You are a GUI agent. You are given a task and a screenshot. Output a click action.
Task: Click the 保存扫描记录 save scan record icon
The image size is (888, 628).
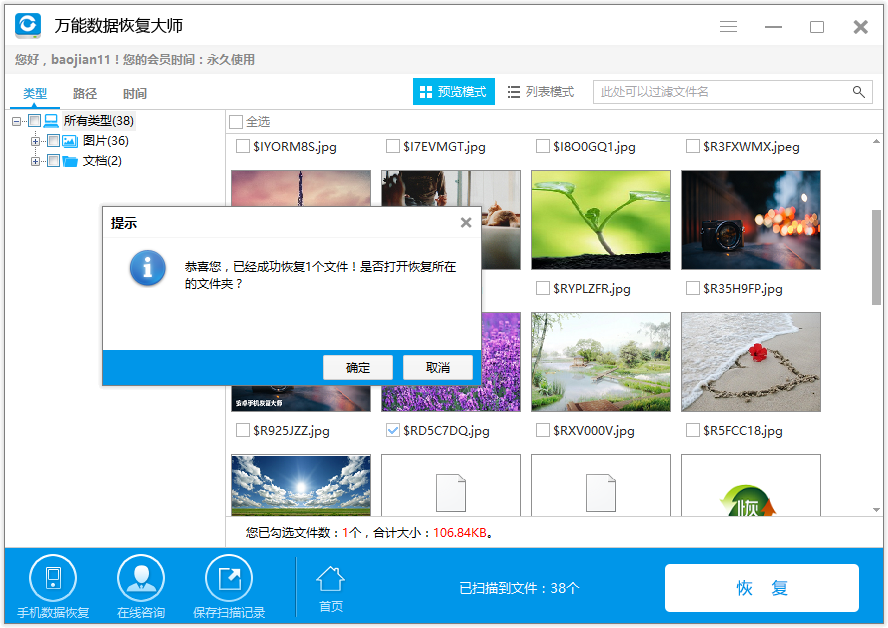pos(228,577)
